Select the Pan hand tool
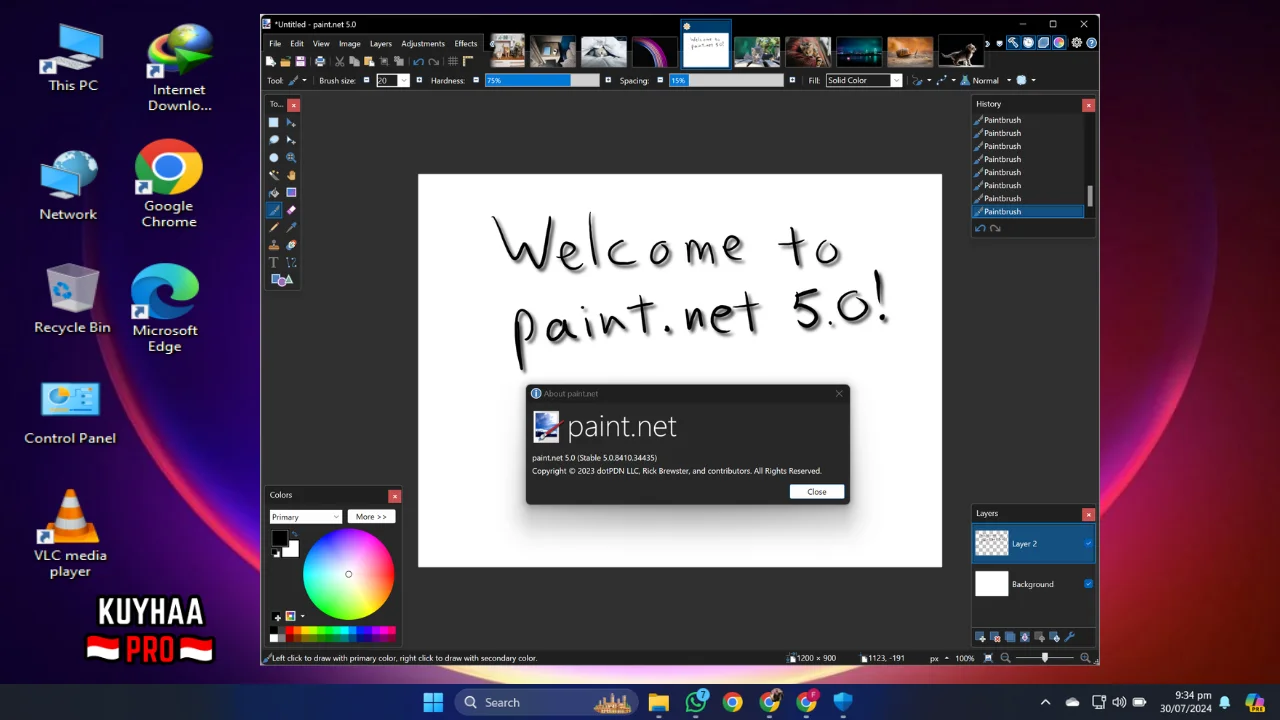Viewport: 1280px width, 720px height. 291,175
